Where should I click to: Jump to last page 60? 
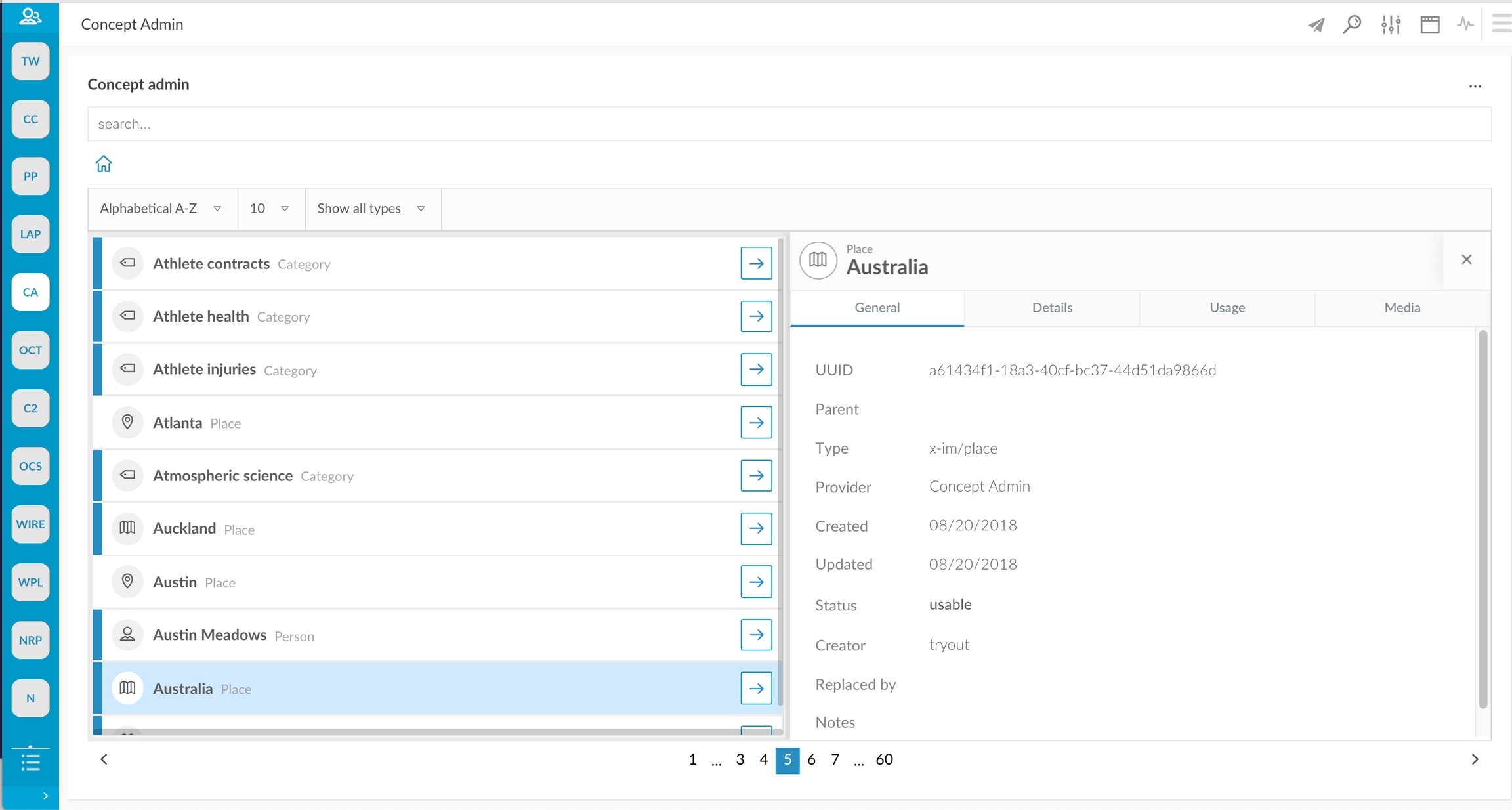(x=884, y=759)
